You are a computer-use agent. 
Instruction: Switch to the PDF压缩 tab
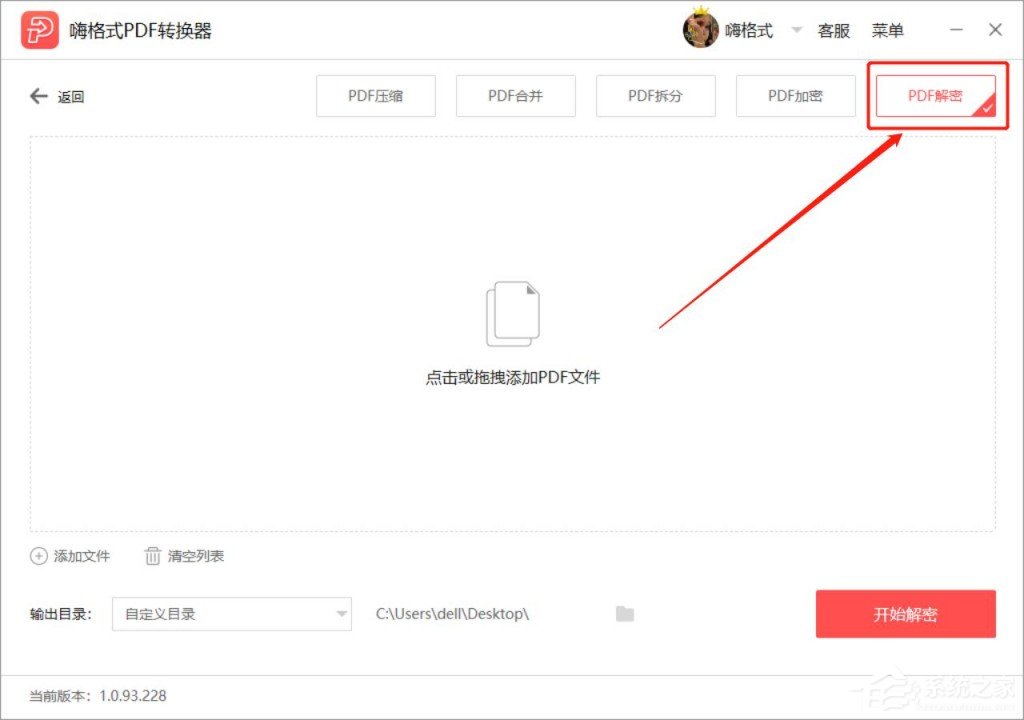tap(375, 96)
